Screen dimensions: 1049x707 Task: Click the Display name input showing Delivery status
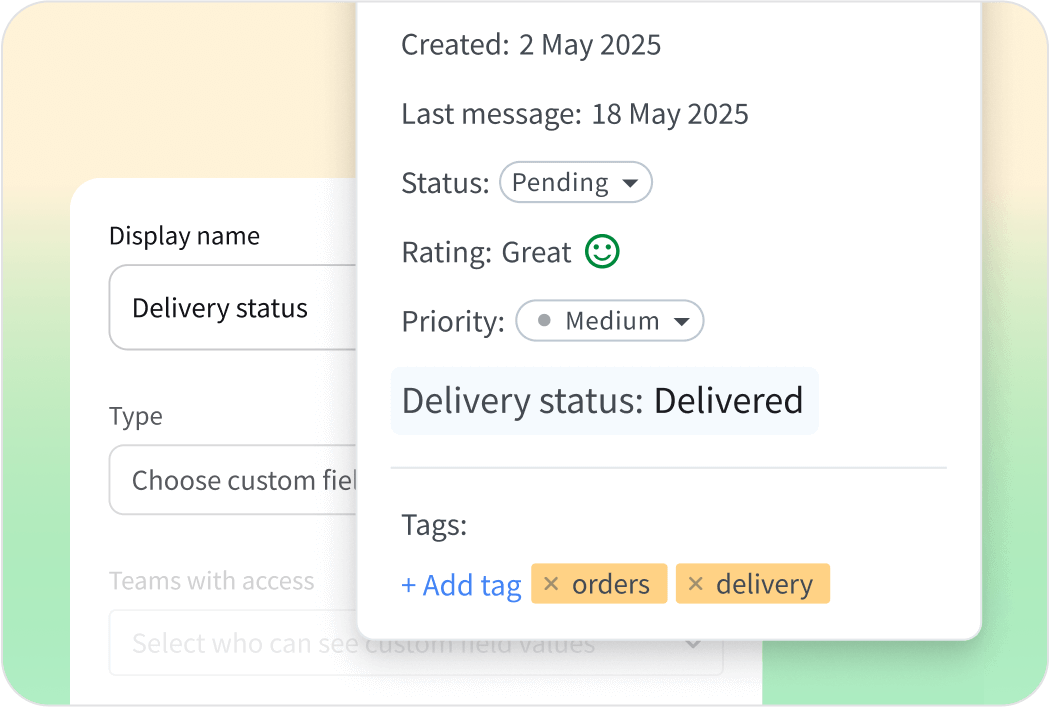(x=230, y=308)
